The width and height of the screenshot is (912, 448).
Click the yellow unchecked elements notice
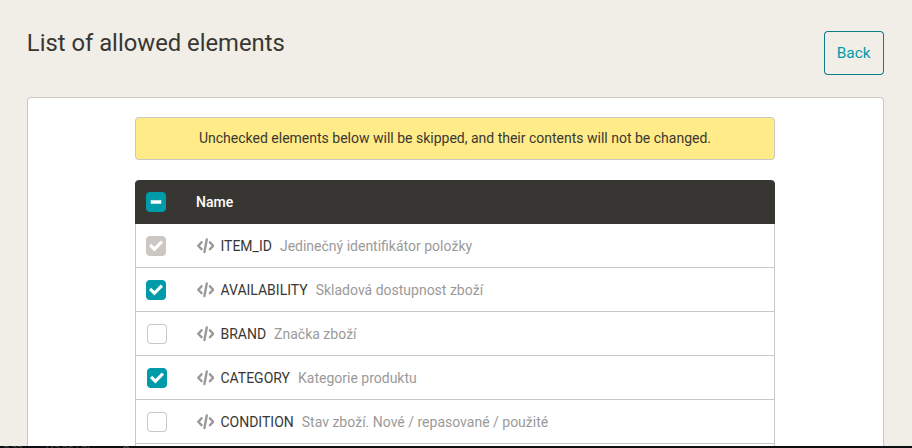(454, 138)
